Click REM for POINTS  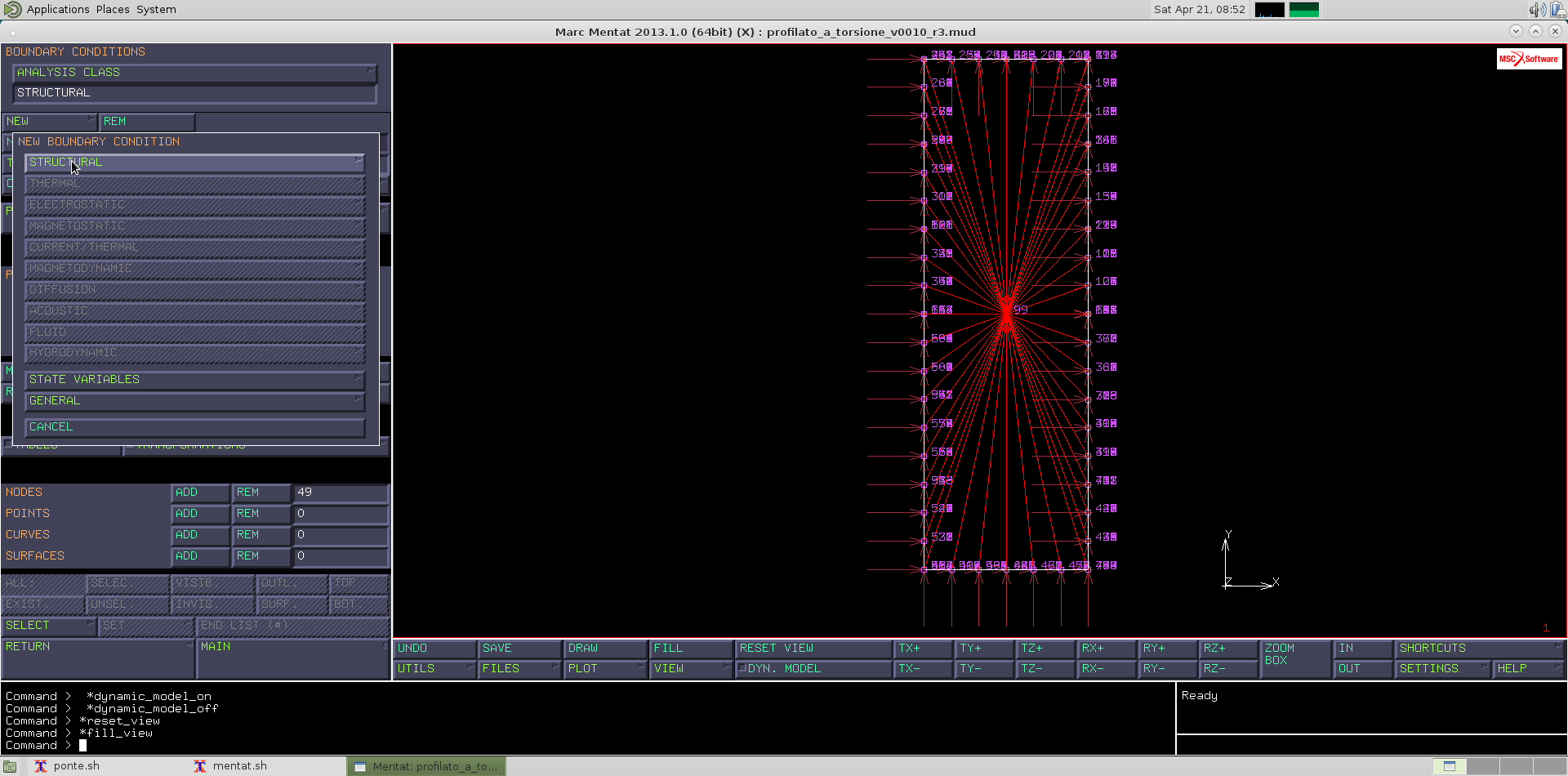261,514
